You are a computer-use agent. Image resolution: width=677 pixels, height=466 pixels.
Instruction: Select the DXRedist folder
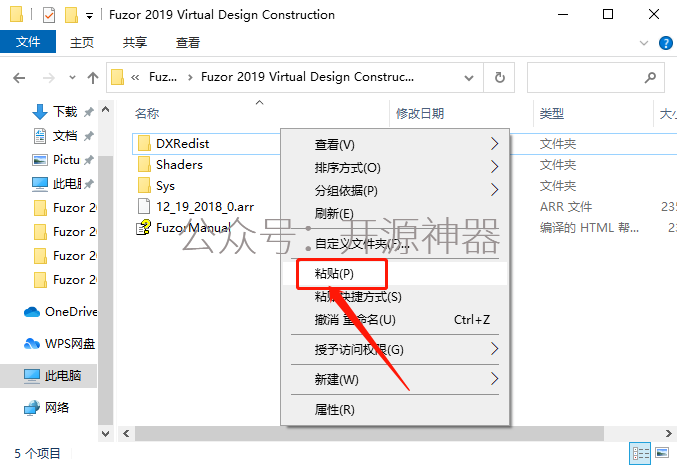[182, 143]
